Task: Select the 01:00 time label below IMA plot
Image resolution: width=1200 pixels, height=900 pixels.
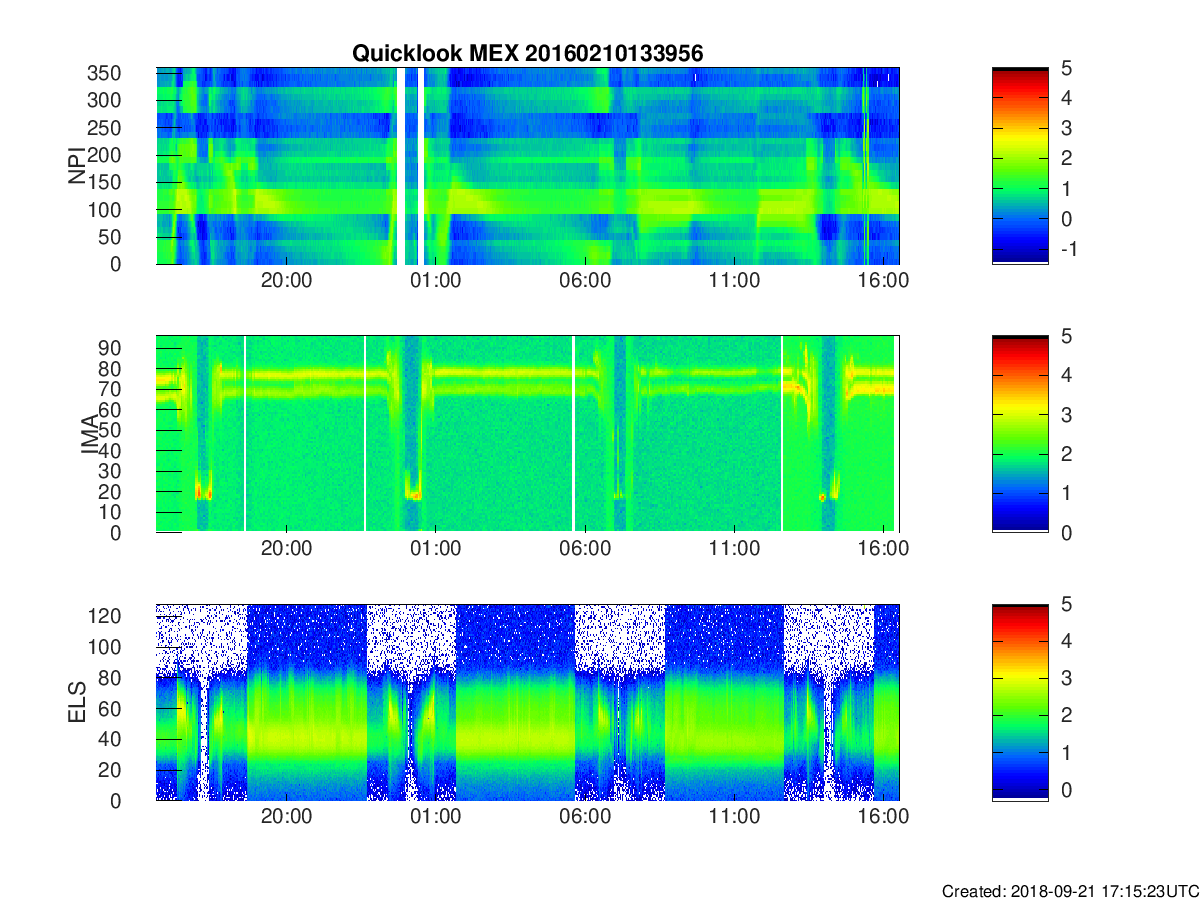Action: [436, 551]
